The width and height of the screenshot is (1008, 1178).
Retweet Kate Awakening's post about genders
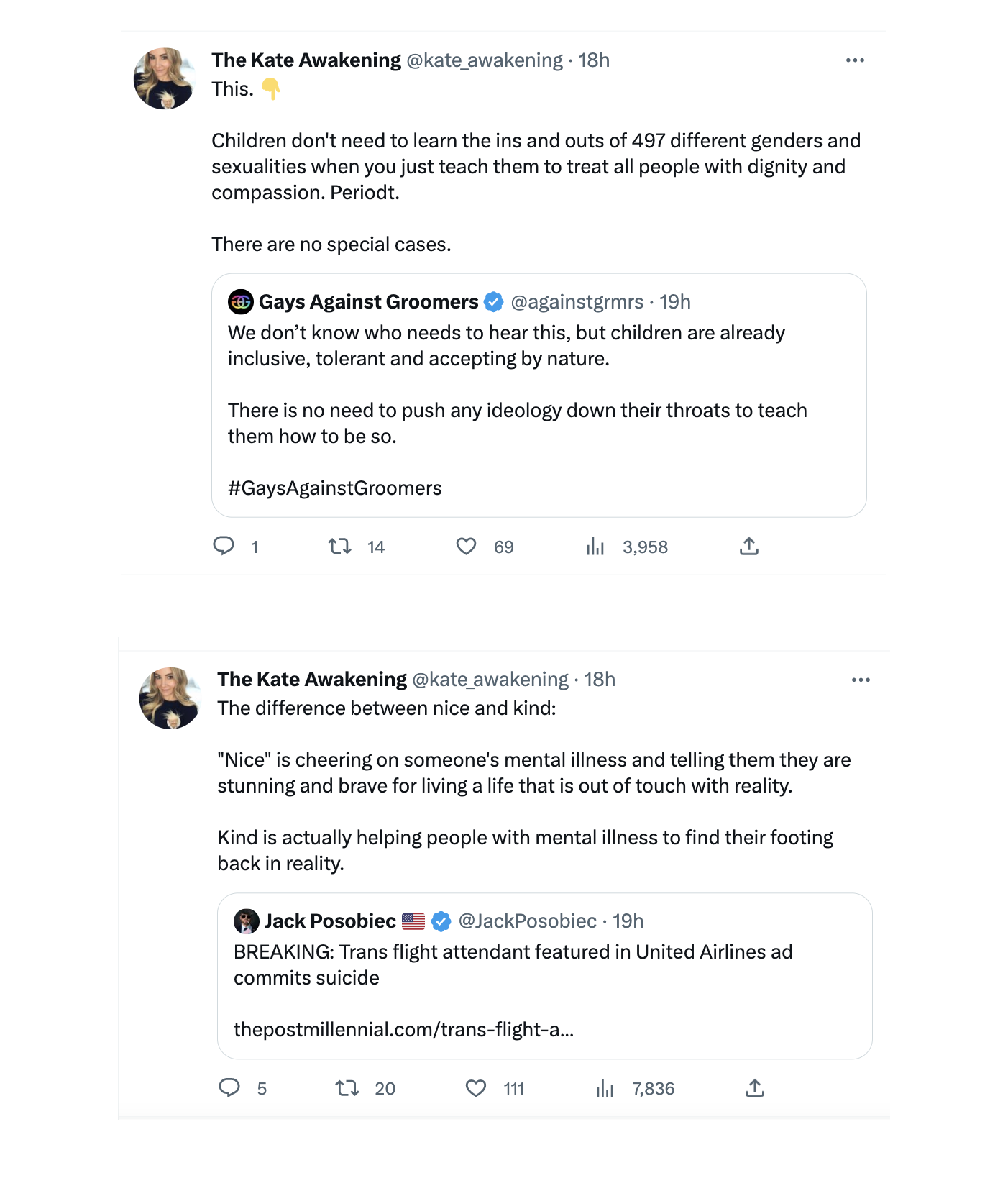(x=338, y=547)
